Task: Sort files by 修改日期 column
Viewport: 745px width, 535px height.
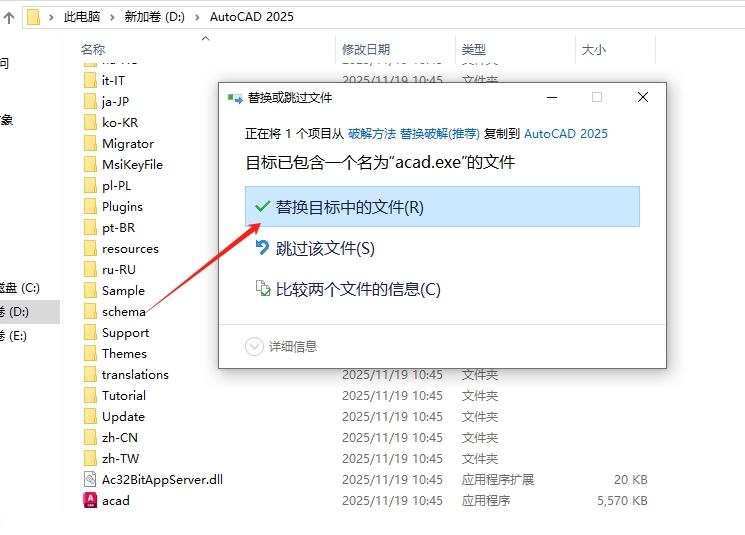Action: (366, 49)
